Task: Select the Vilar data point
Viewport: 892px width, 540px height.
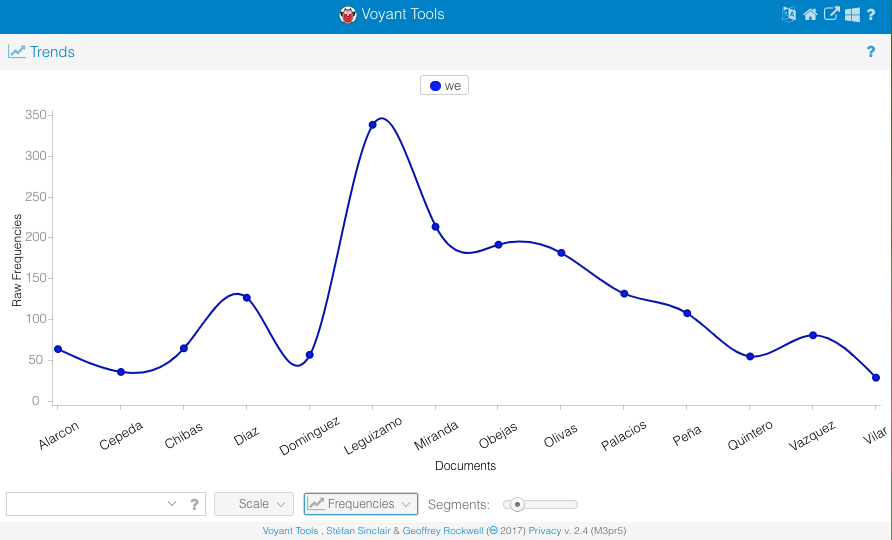Action: 876,378
